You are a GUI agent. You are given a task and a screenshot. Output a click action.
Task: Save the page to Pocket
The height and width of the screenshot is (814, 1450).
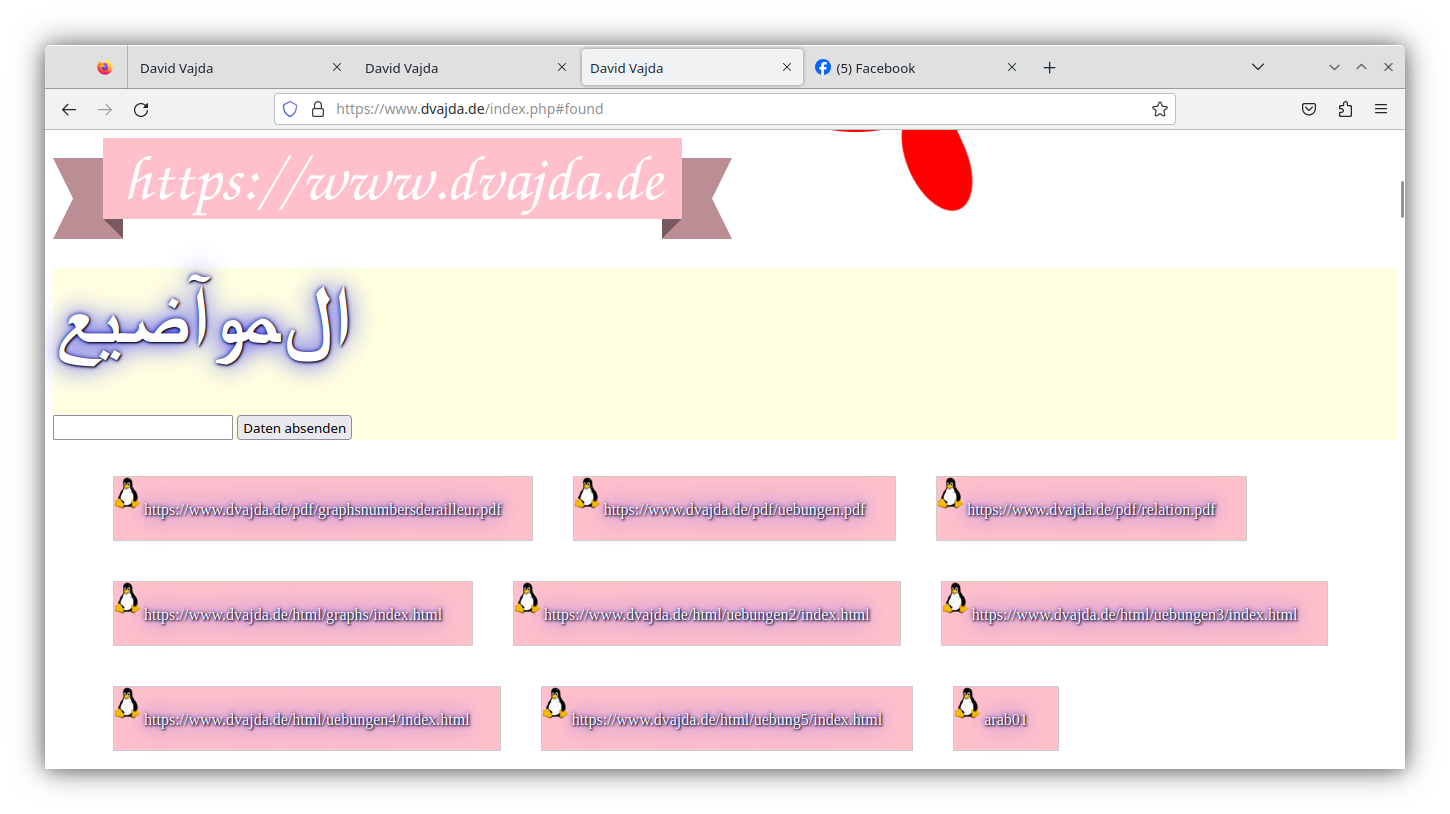(x=1309, y=109)
